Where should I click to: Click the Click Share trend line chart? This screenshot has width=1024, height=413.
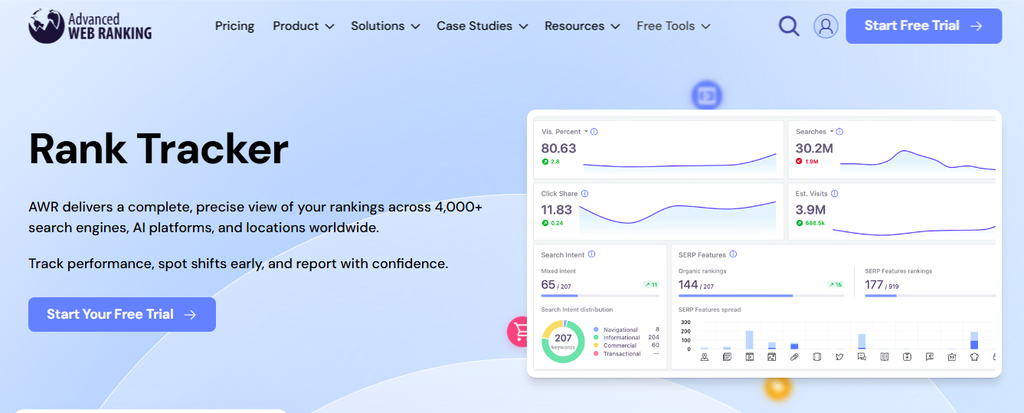677,217
